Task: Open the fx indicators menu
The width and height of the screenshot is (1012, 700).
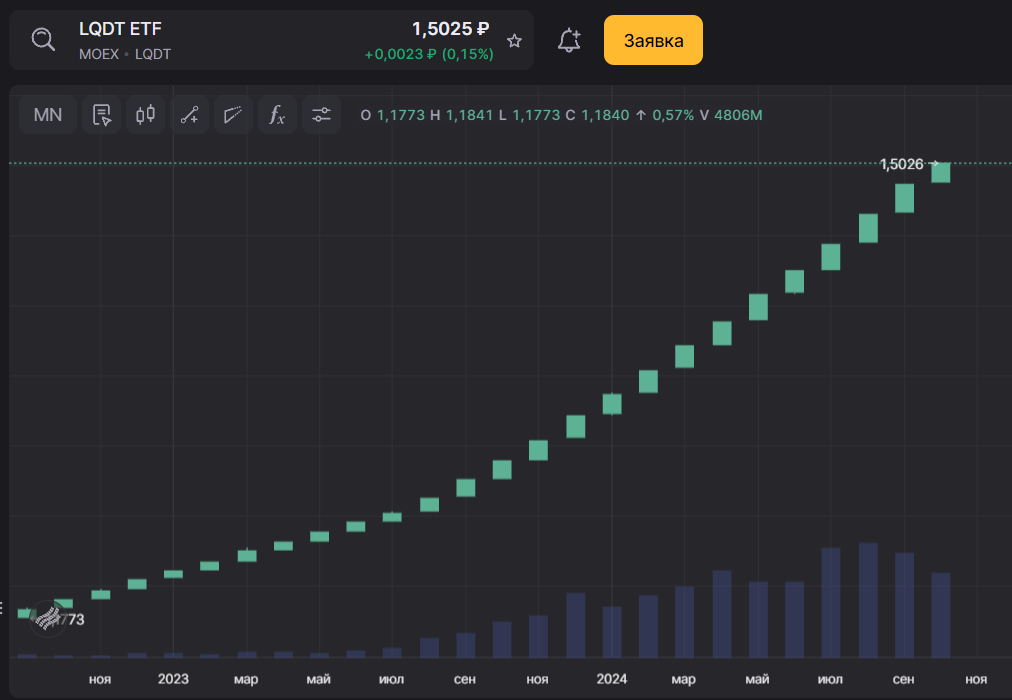Action: [x=277, y=115]
